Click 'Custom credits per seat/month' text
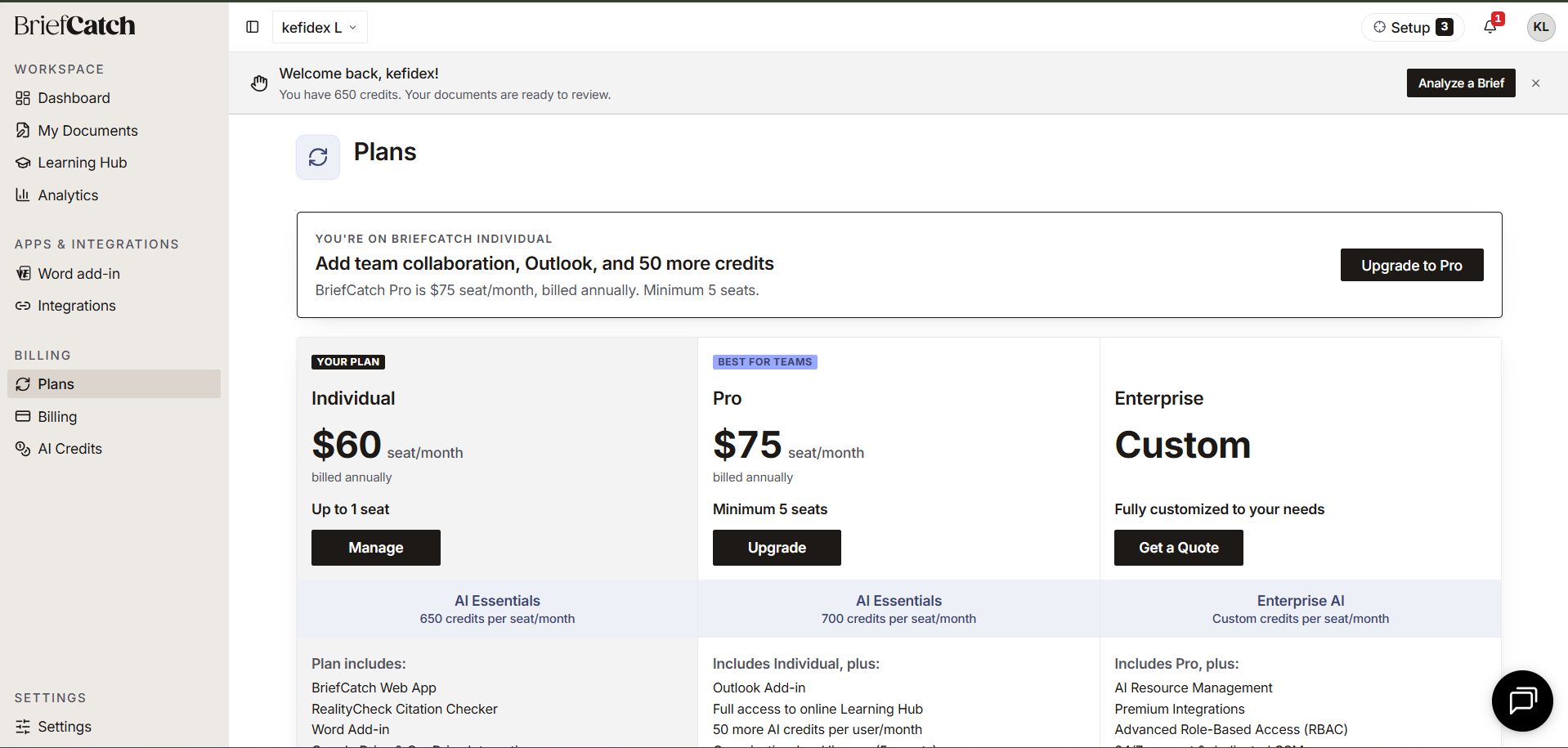 pos(1301,619)
